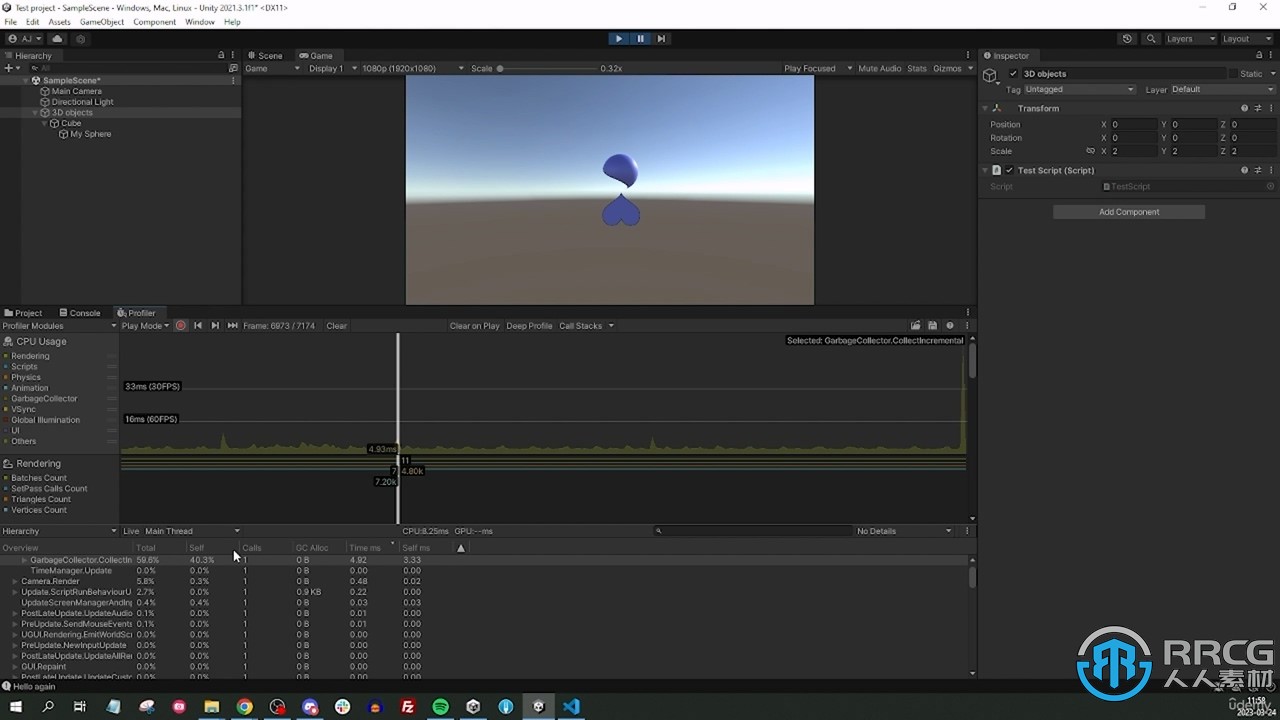Switch to the Console tab

(x=80, y=313)
